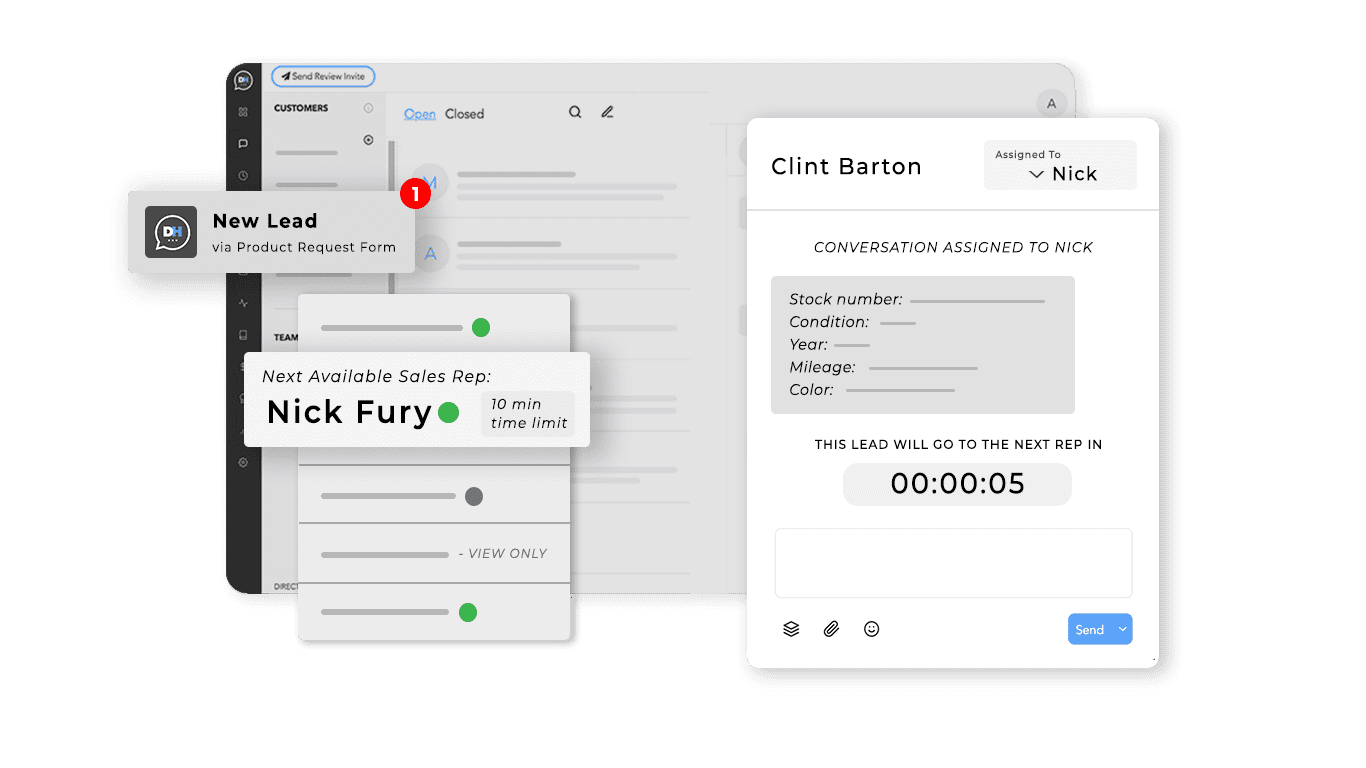Click the clock history sidebar icon
This screenshot has height=768, width=1366.
(x=242, y=175)
